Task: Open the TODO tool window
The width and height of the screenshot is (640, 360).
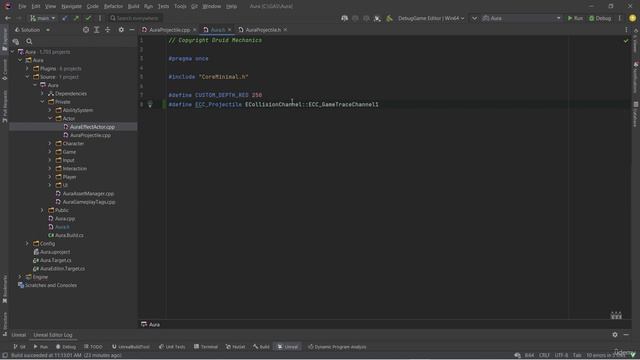Action: click(x=93, y=347)
